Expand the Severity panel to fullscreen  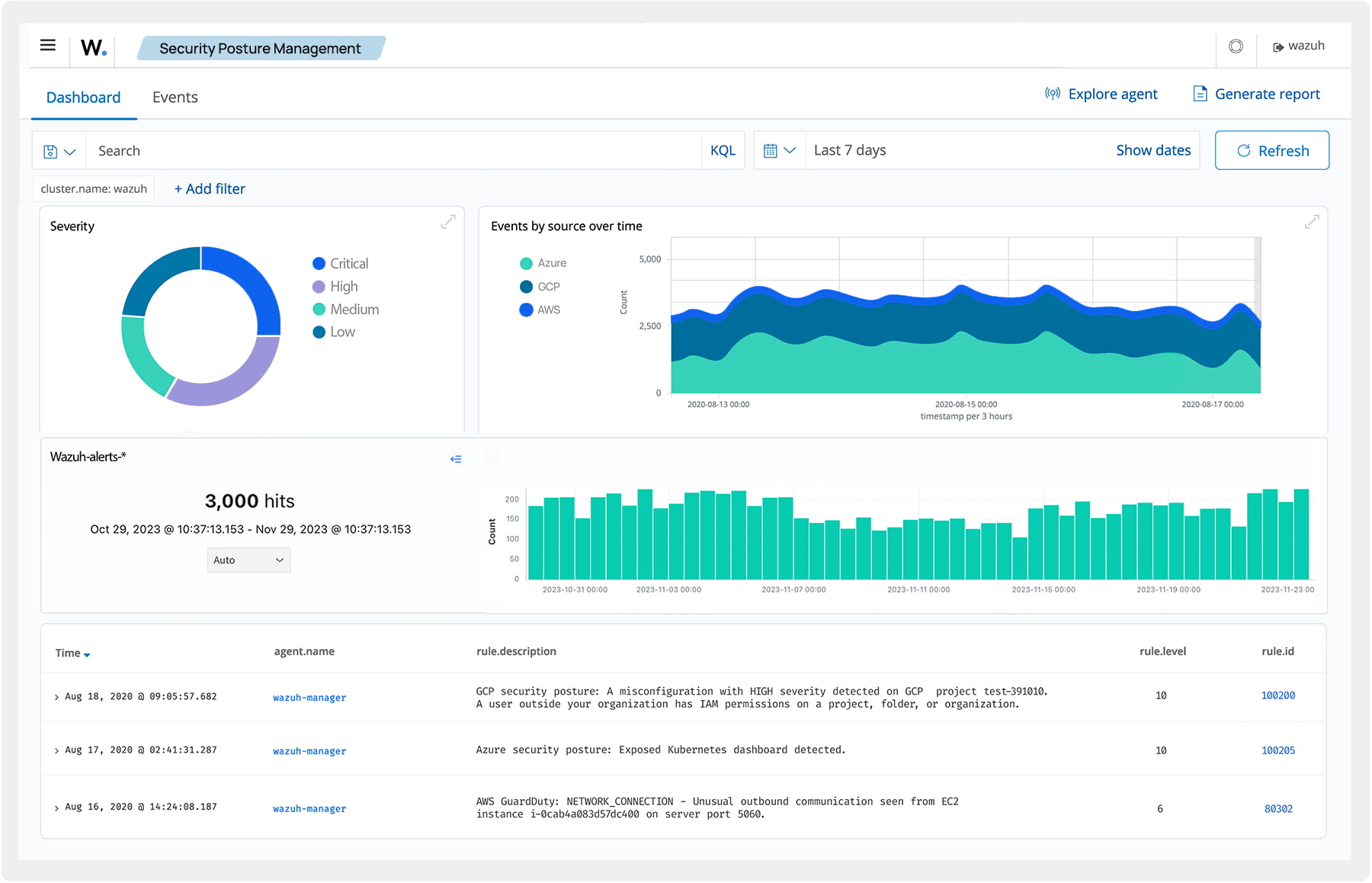coord(448,222)
